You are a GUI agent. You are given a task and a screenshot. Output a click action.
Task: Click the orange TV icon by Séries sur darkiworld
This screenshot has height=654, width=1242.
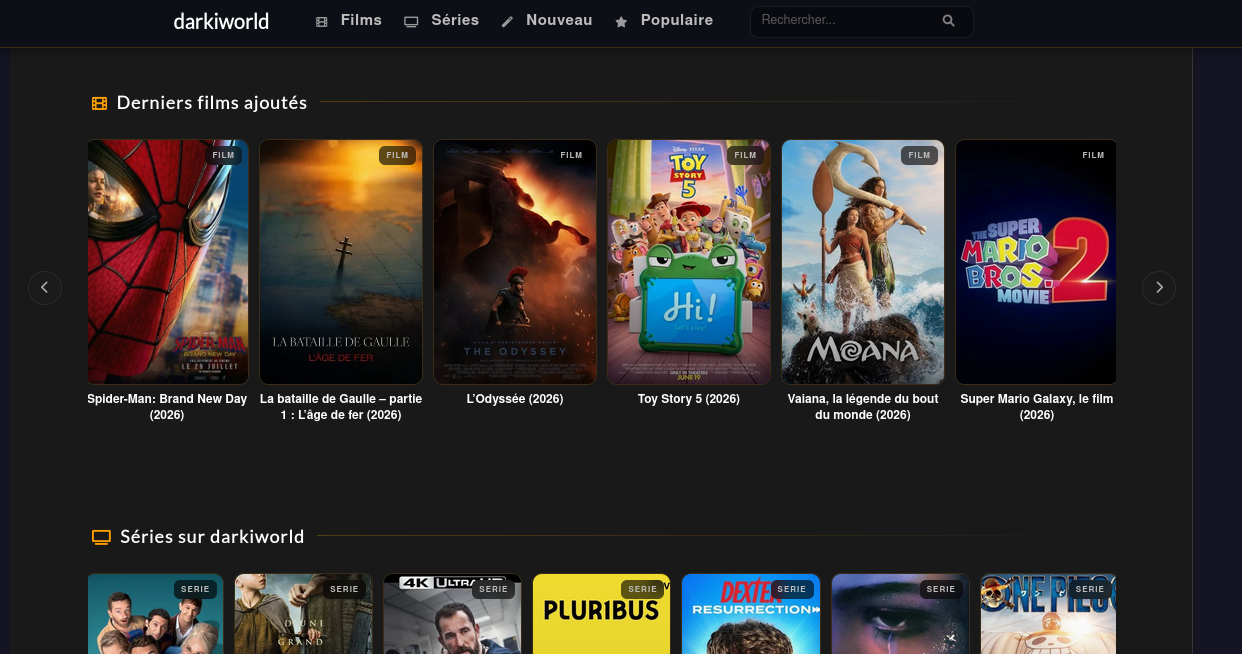click(x=101, y=537)
